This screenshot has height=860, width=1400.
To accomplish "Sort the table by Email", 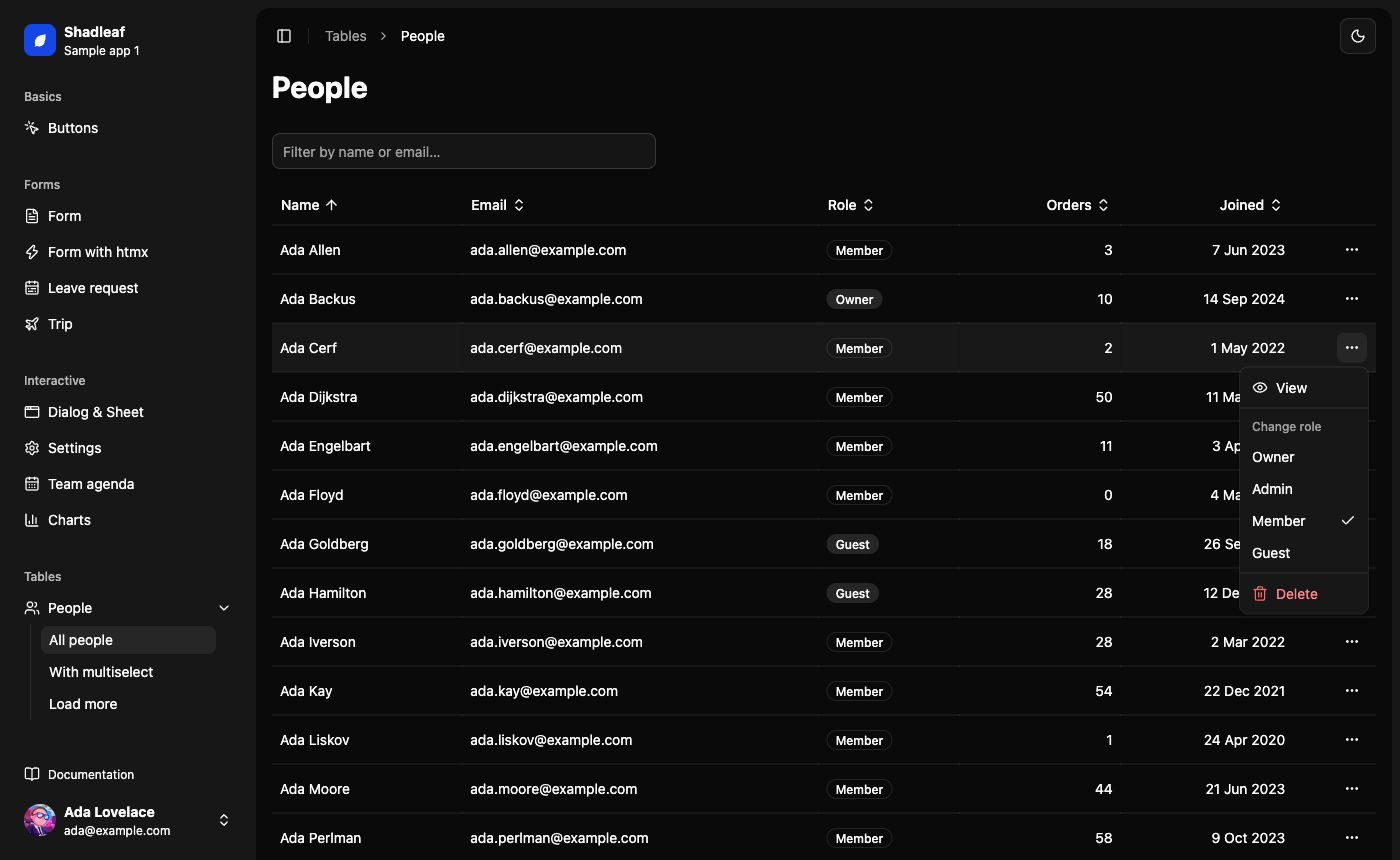I will (498, 205).
